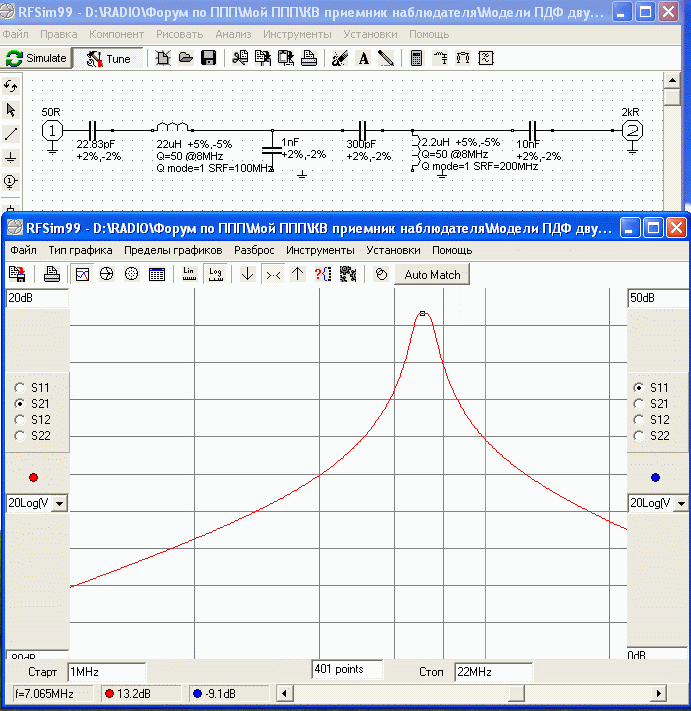Open the attenuator design tool icon
The image size is (691, 711).
point(463,58)
